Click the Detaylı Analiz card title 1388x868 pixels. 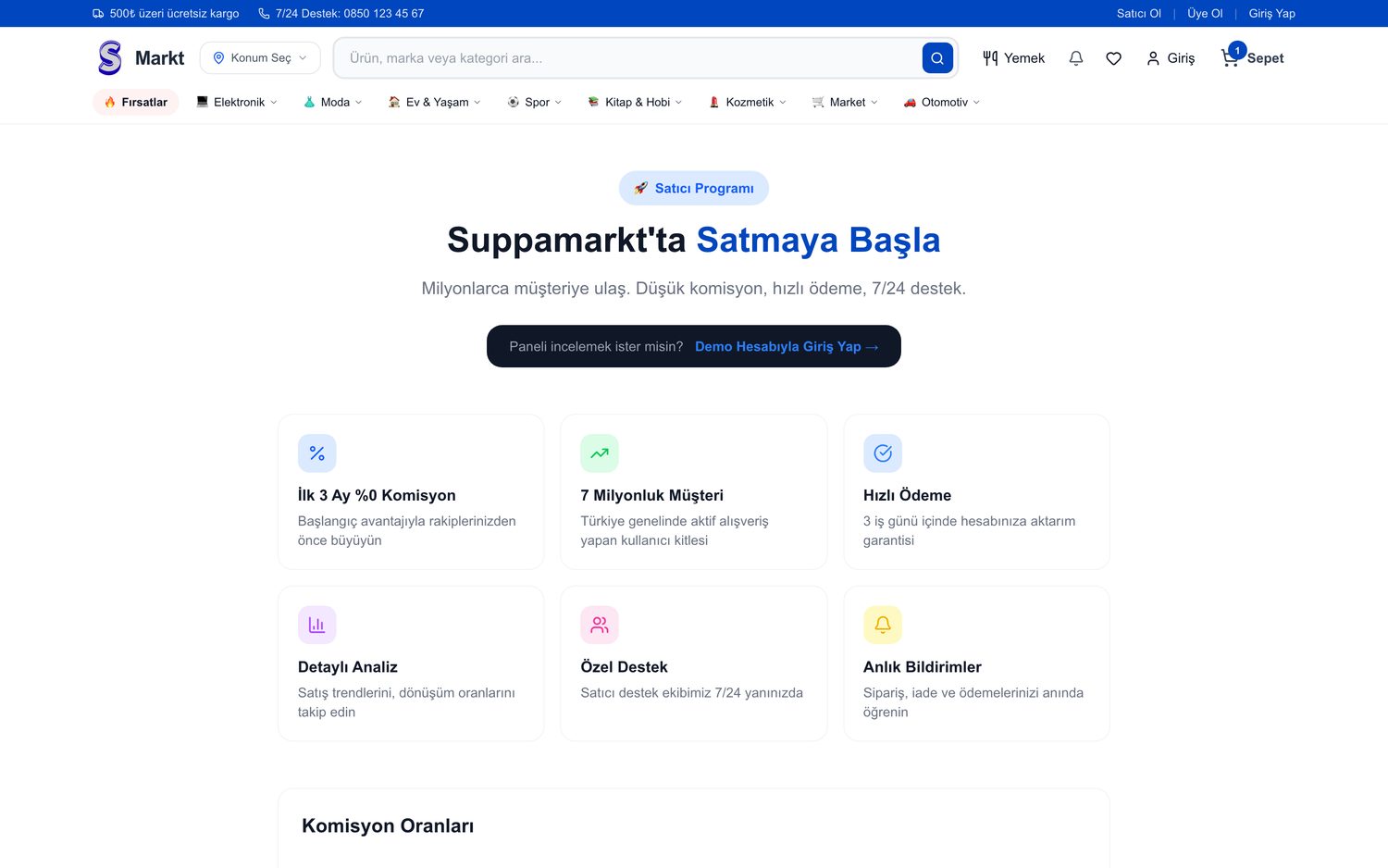pos(348,667)
